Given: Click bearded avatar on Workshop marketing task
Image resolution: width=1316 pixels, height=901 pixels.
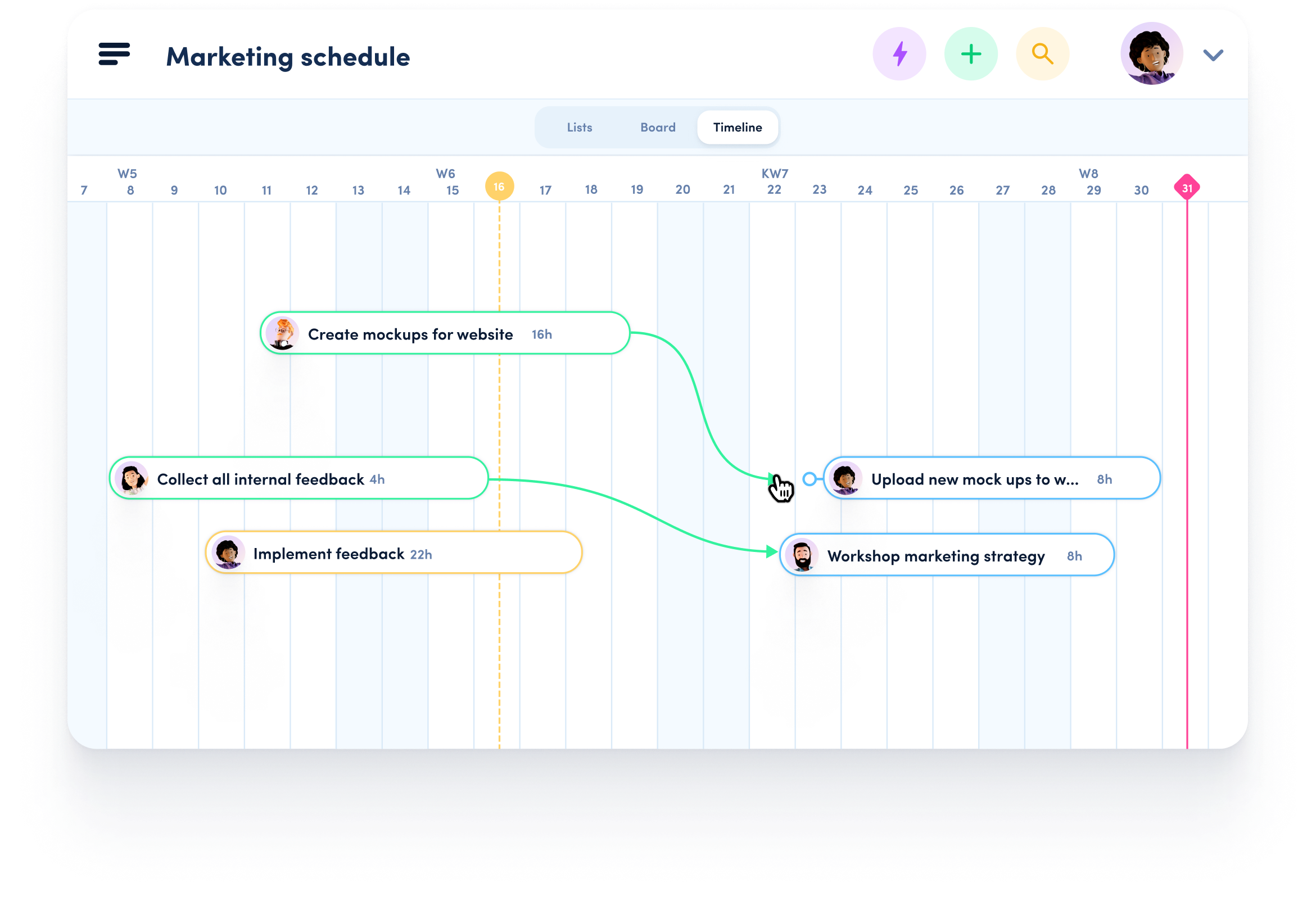Looking at the screenshot, I should pos(802,555).
